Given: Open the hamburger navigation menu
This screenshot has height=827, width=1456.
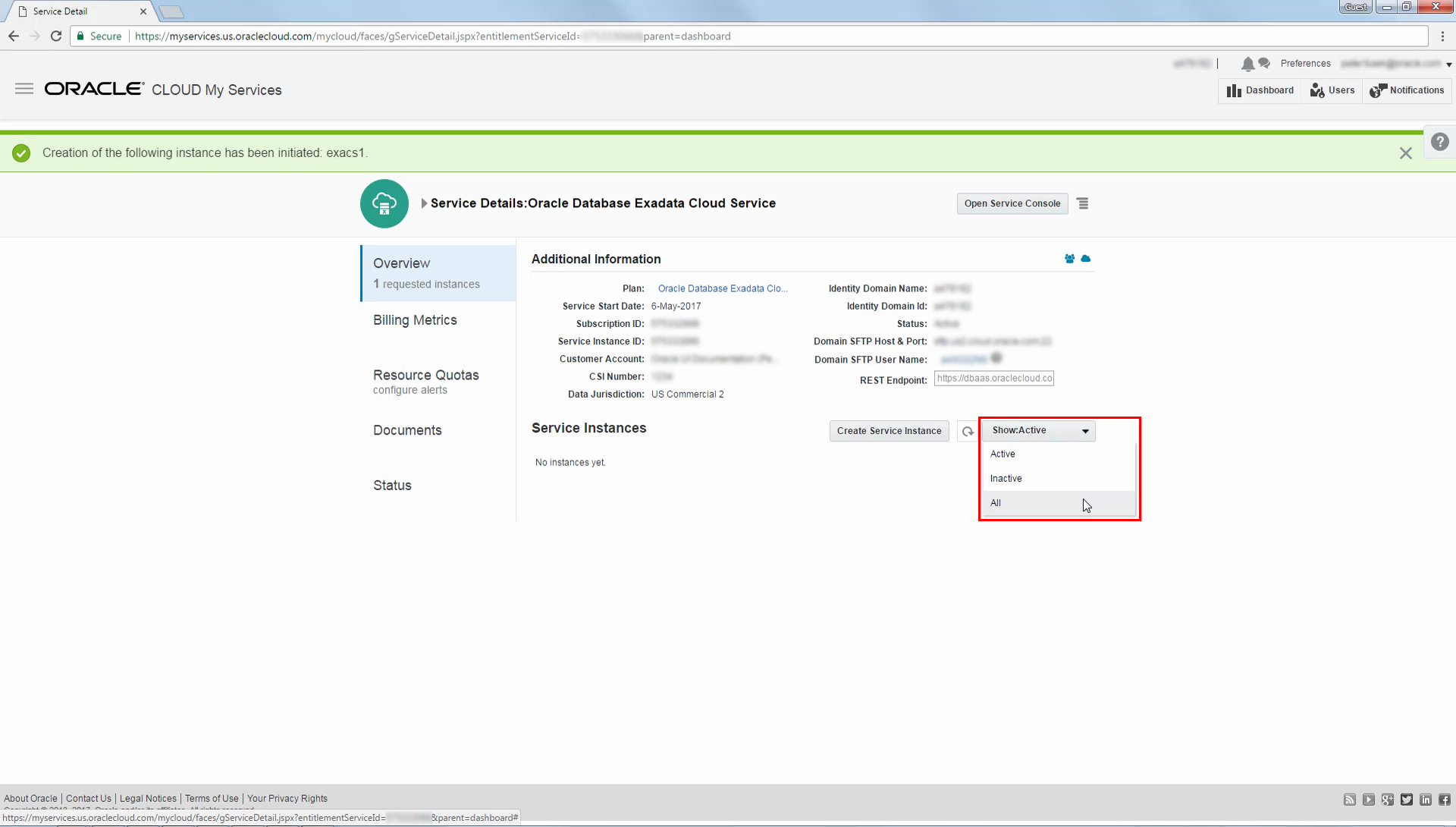Looking at the screenshot, I should pyautogui.click(x=24, y=89).
